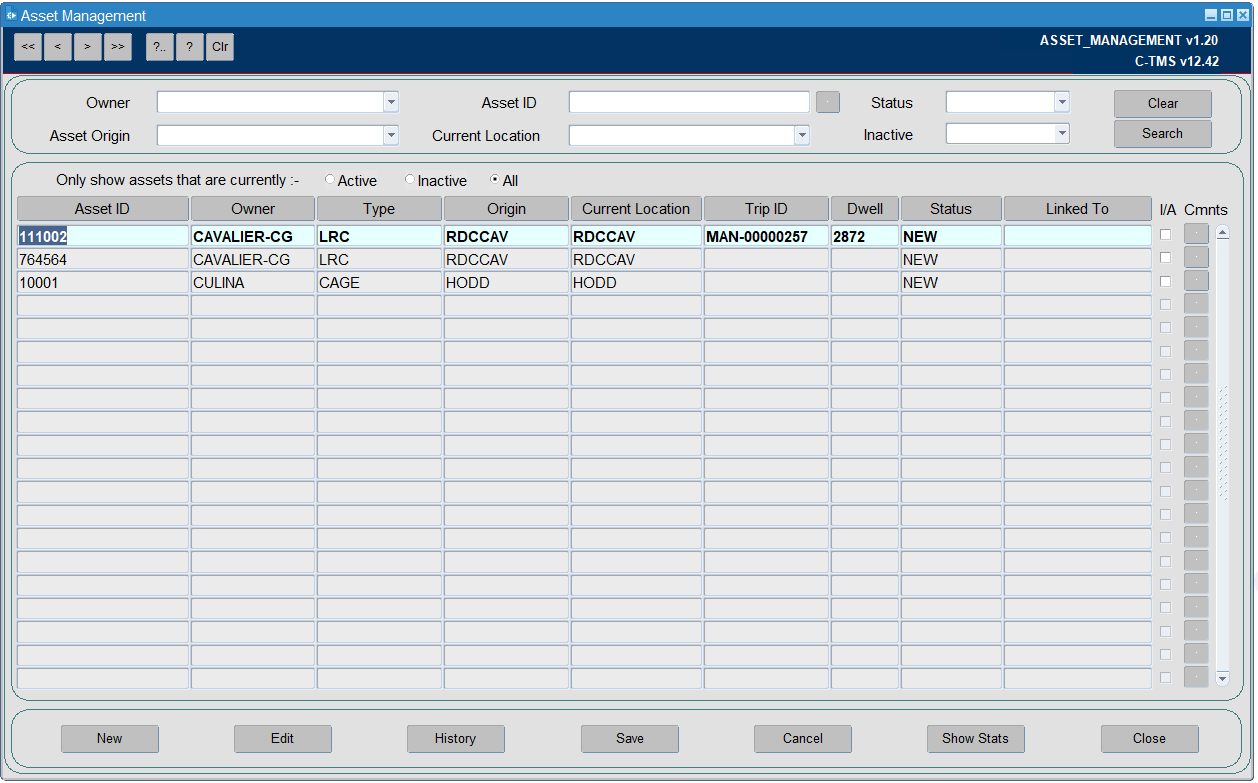Click into the Asset ID search field

tap(689, 102)
